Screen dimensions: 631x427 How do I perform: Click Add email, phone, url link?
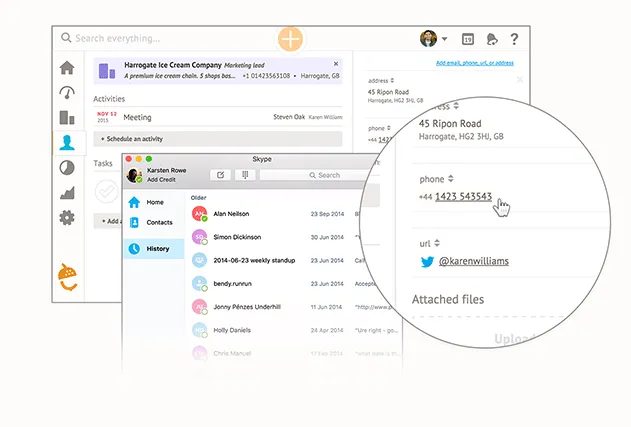click(475, 63)
